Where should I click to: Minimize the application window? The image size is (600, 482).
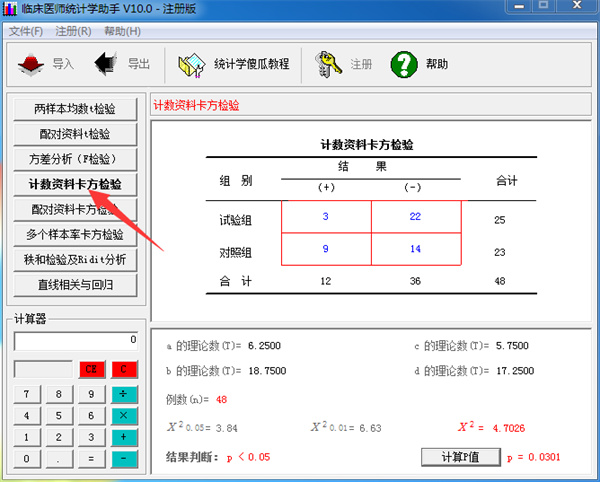[x=519, y=6]
